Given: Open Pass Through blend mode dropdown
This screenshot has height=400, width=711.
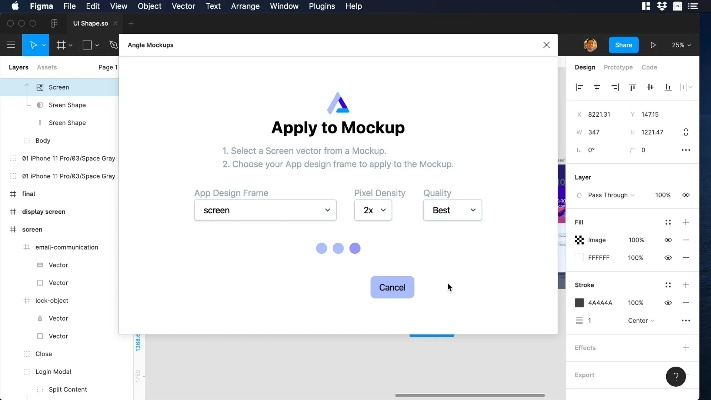Looking at the screenshot, I should (x=611, y=195).
